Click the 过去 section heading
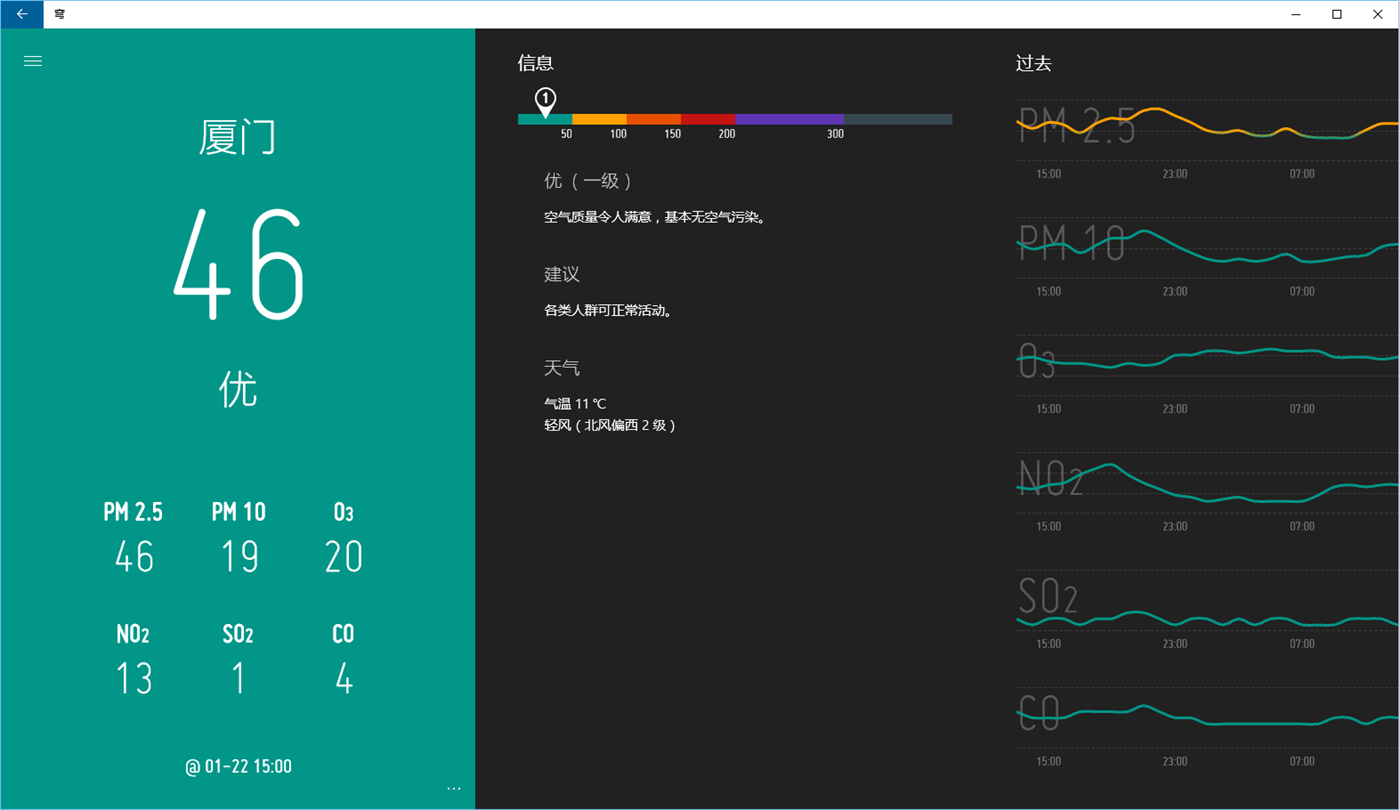This screenshot has width=1399, height=810. pos(1034,63)
